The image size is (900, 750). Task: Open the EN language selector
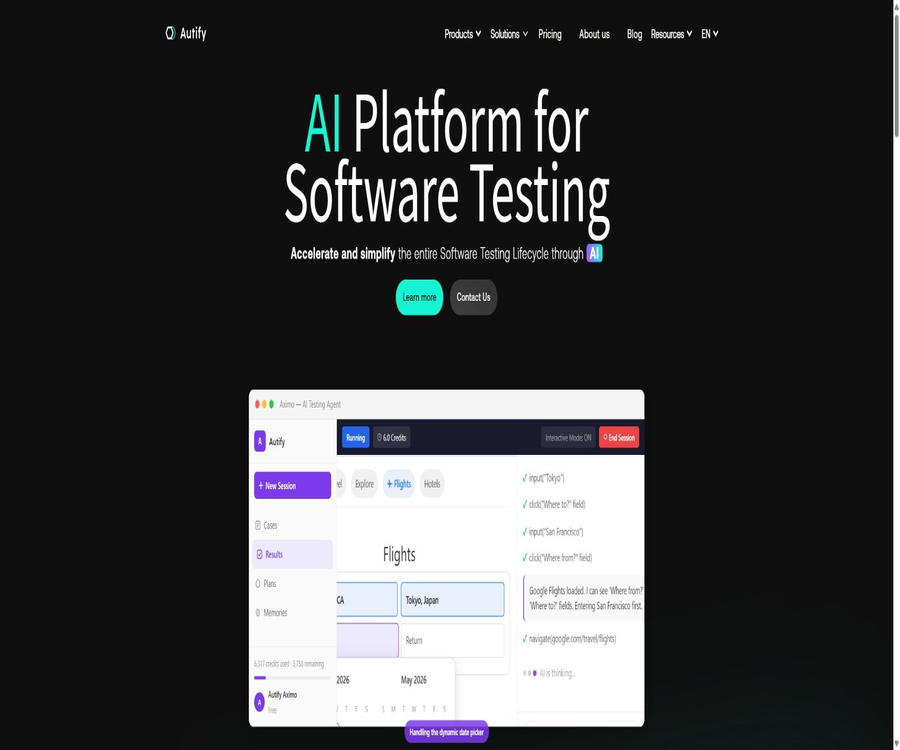[709, 34]
